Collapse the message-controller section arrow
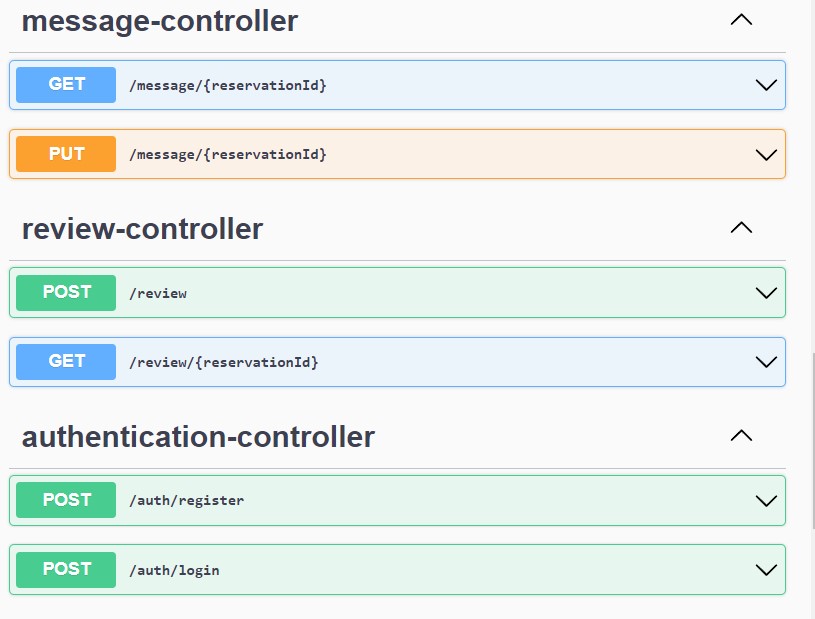Viewport: 815px width, 619px height. click(x=741, y=20)
